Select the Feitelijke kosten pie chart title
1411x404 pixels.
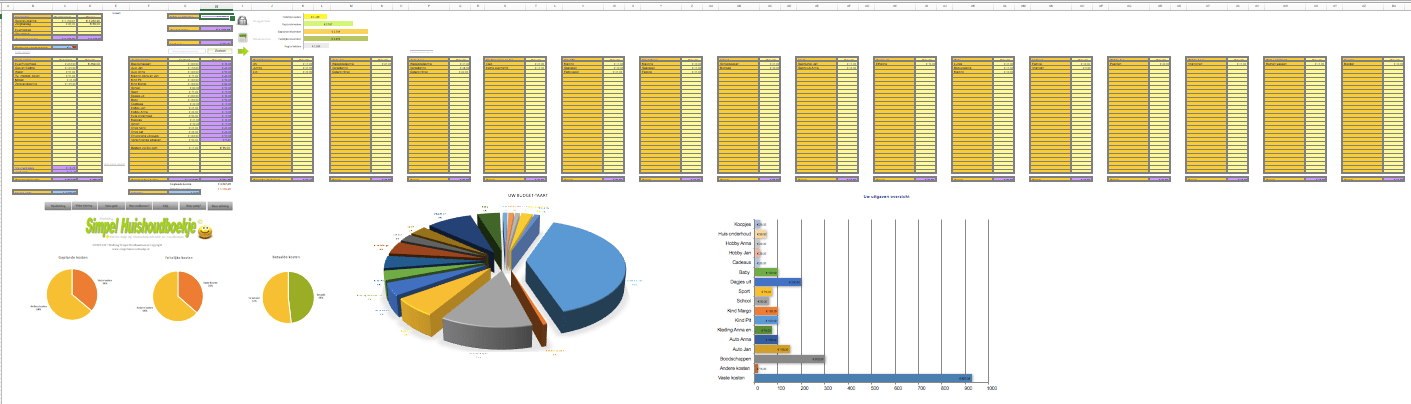[177, 258]
